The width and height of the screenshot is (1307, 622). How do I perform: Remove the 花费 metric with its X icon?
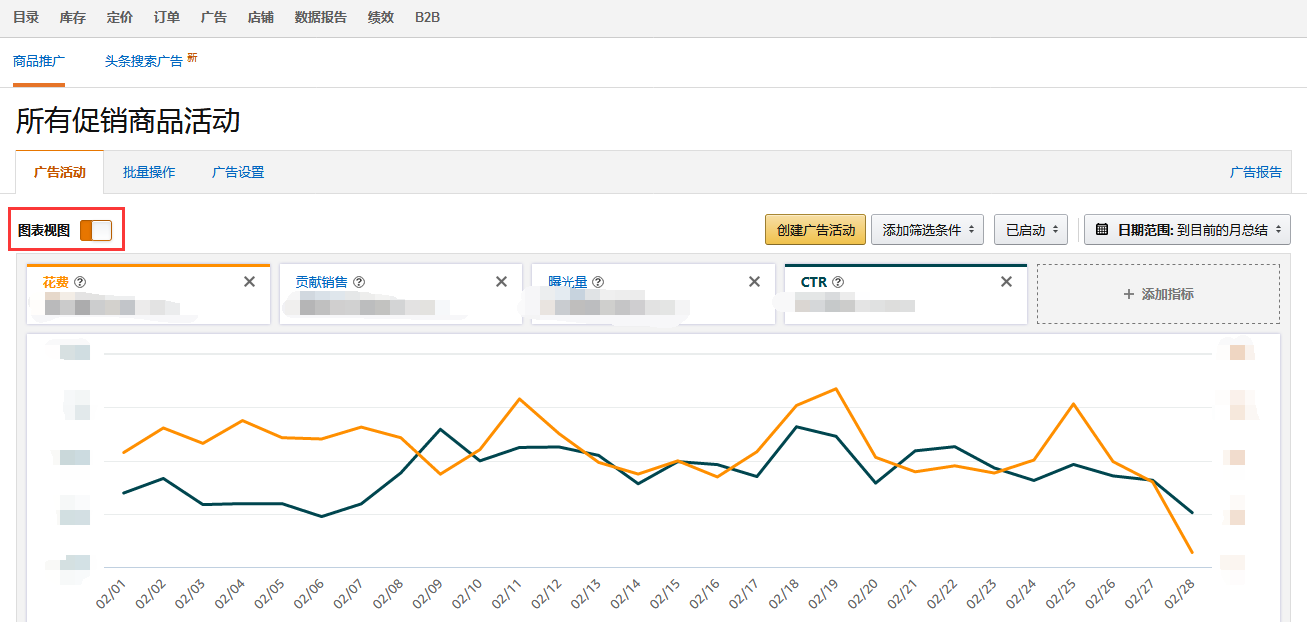click(x=250, y=282)
